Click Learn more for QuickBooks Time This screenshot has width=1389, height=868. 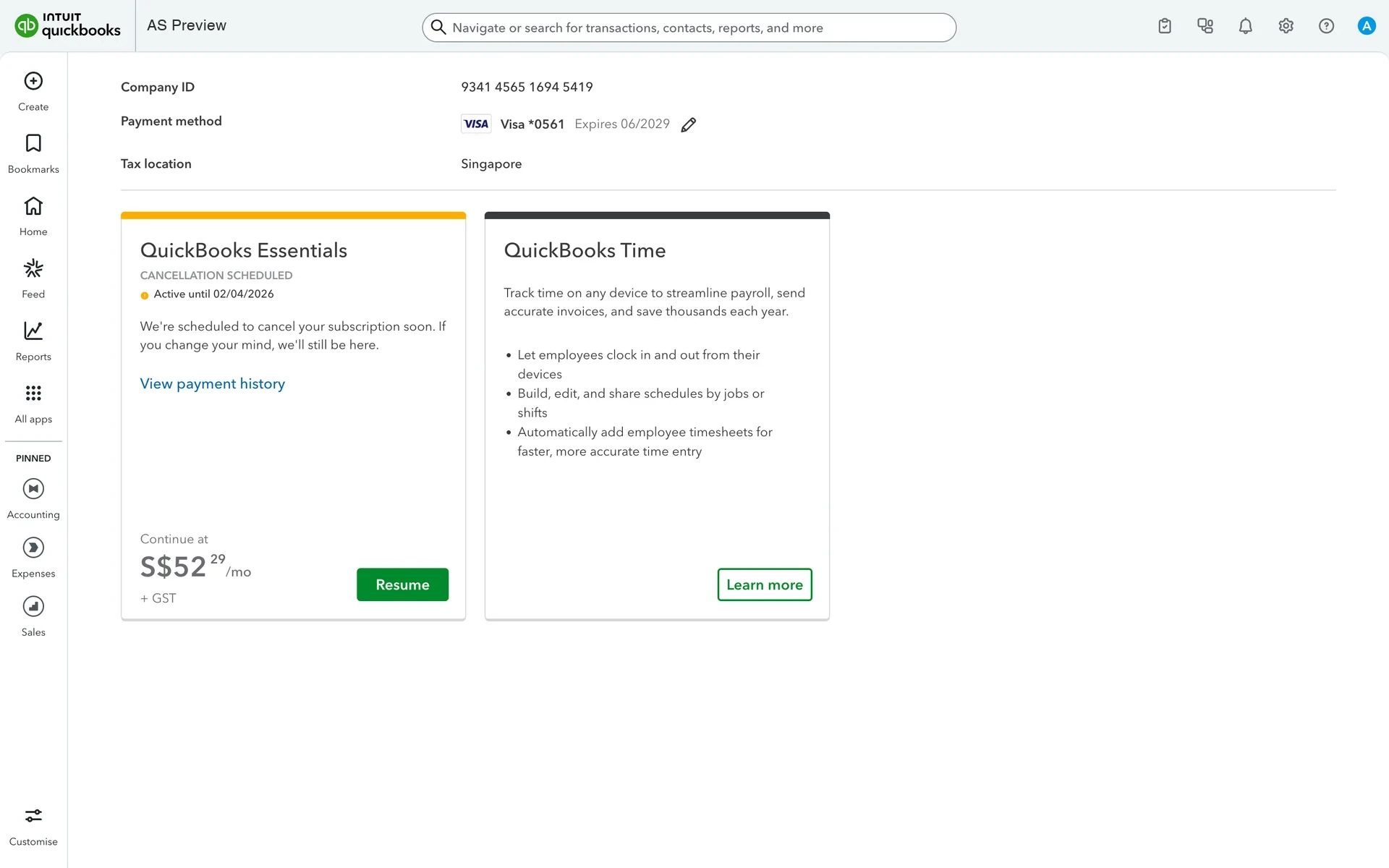(765, 584)
